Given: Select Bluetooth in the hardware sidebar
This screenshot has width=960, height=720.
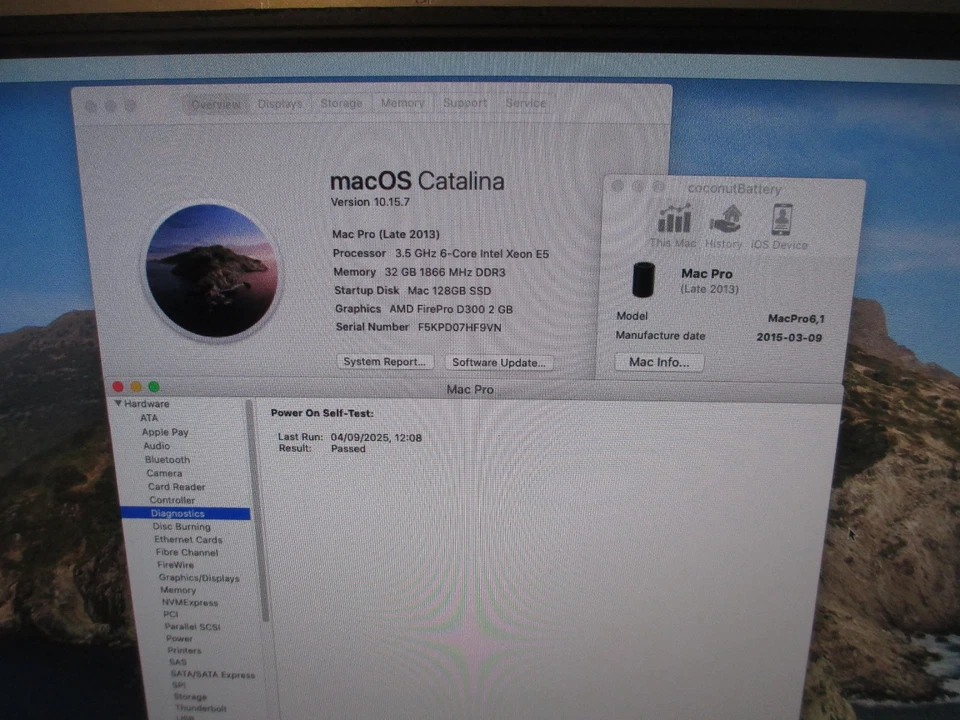Looking at the screenshot, I should [x=167, y=459].
